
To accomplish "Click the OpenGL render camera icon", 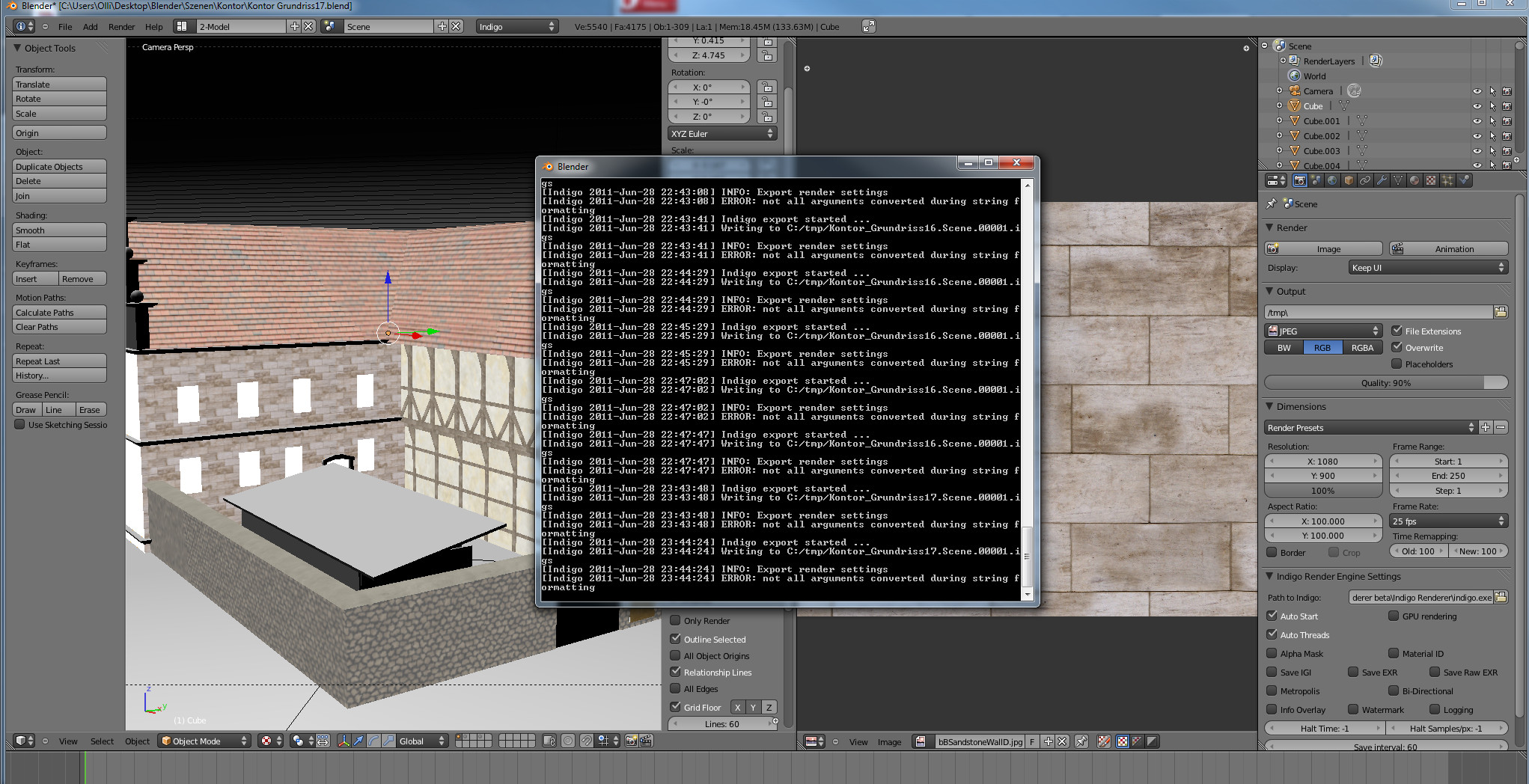I will pos(631,741).
